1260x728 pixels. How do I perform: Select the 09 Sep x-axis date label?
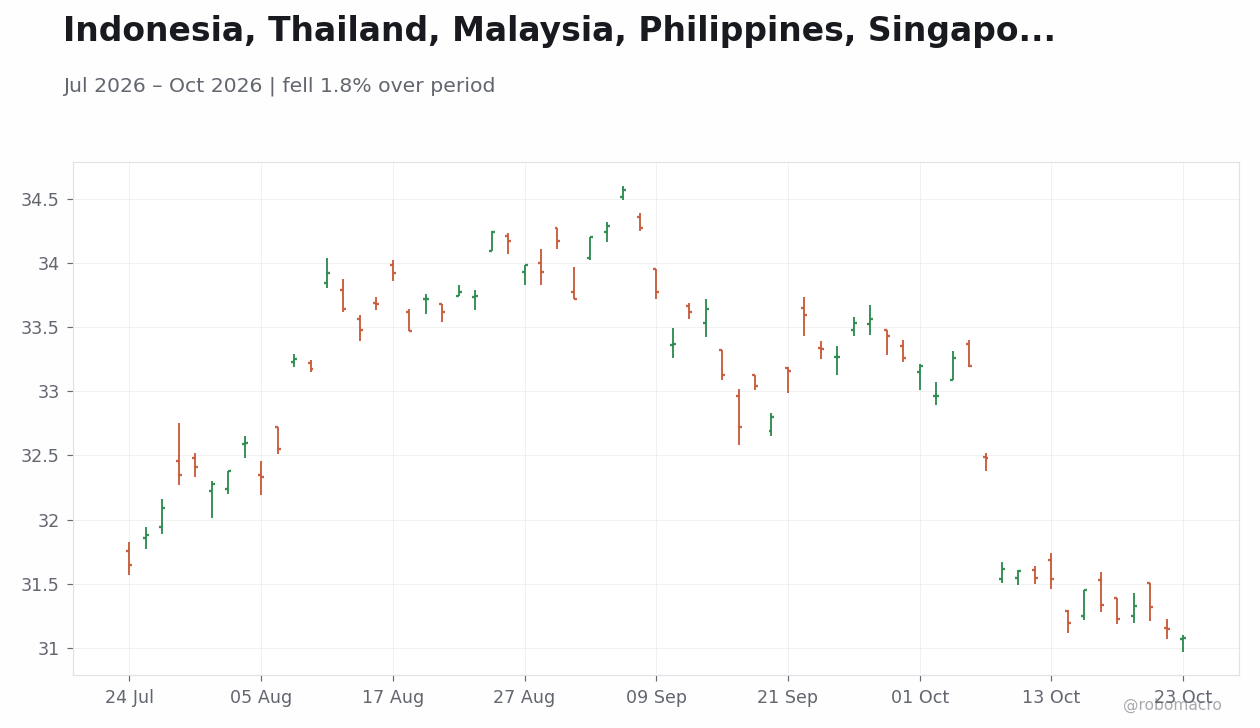(656, 698)
